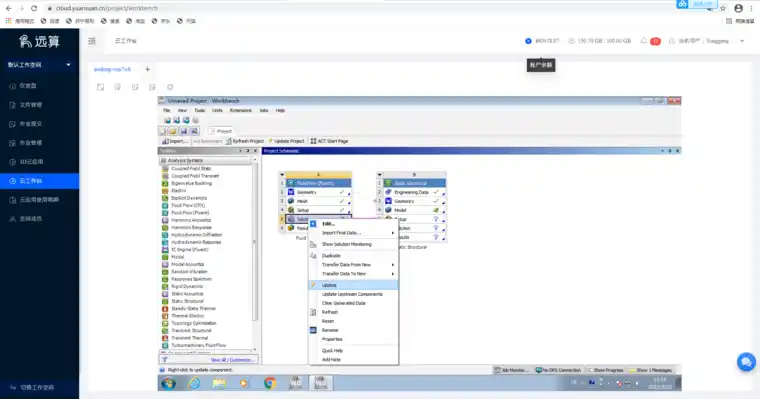Choose Update Upstream Components
This screenshot has width=760, height=399.
353,294
